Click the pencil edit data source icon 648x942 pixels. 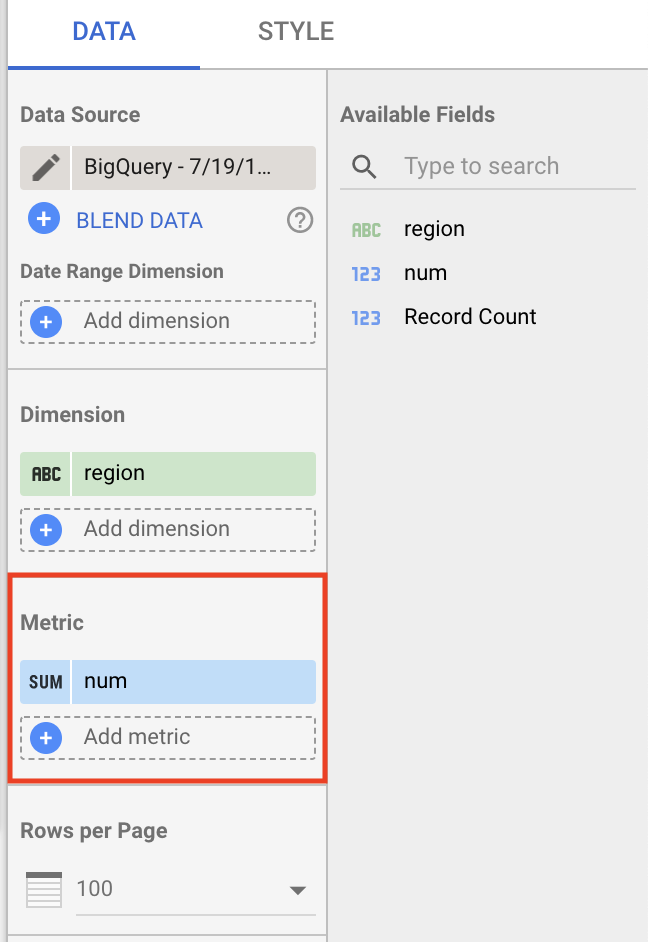(45, 167)
